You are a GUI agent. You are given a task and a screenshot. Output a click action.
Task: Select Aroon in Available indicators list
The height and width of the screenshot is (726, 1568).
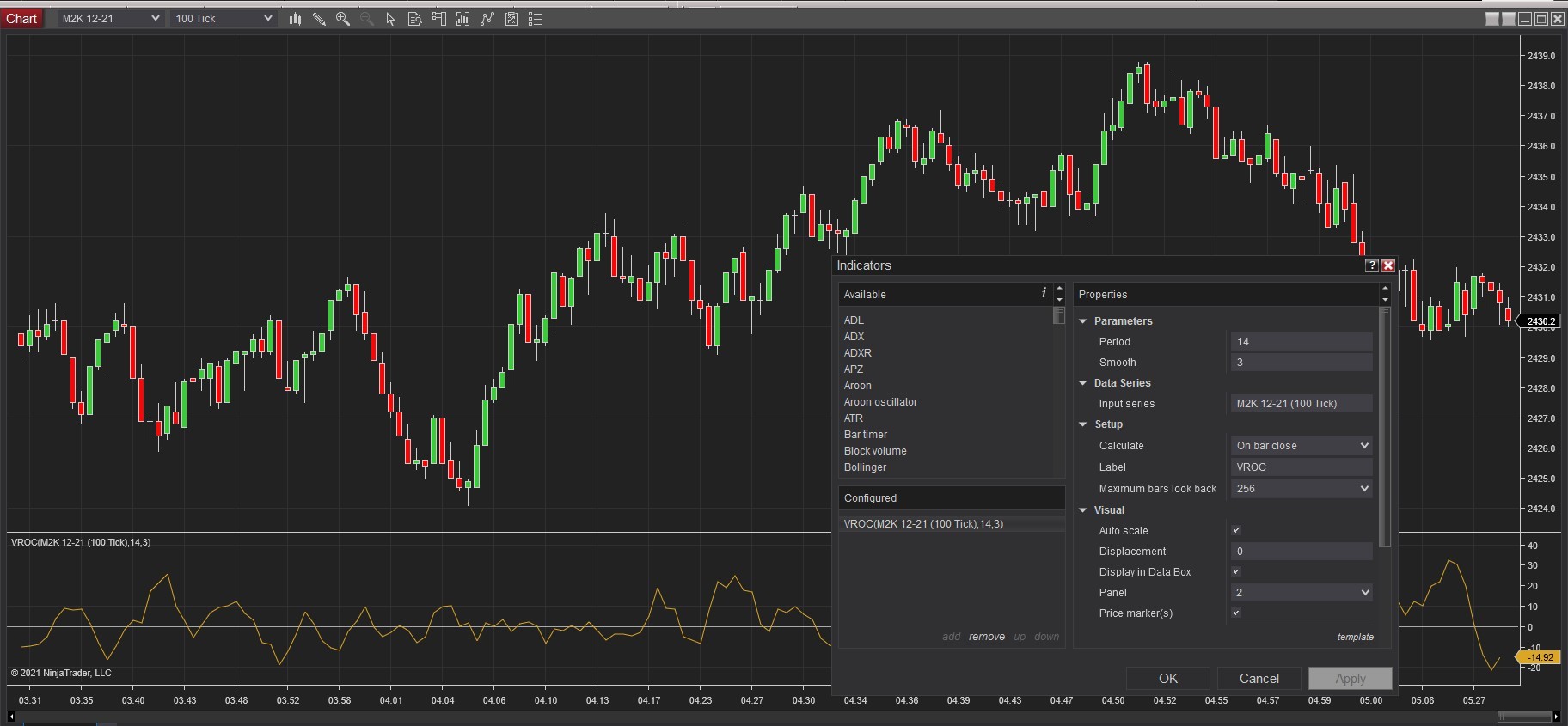858,386
